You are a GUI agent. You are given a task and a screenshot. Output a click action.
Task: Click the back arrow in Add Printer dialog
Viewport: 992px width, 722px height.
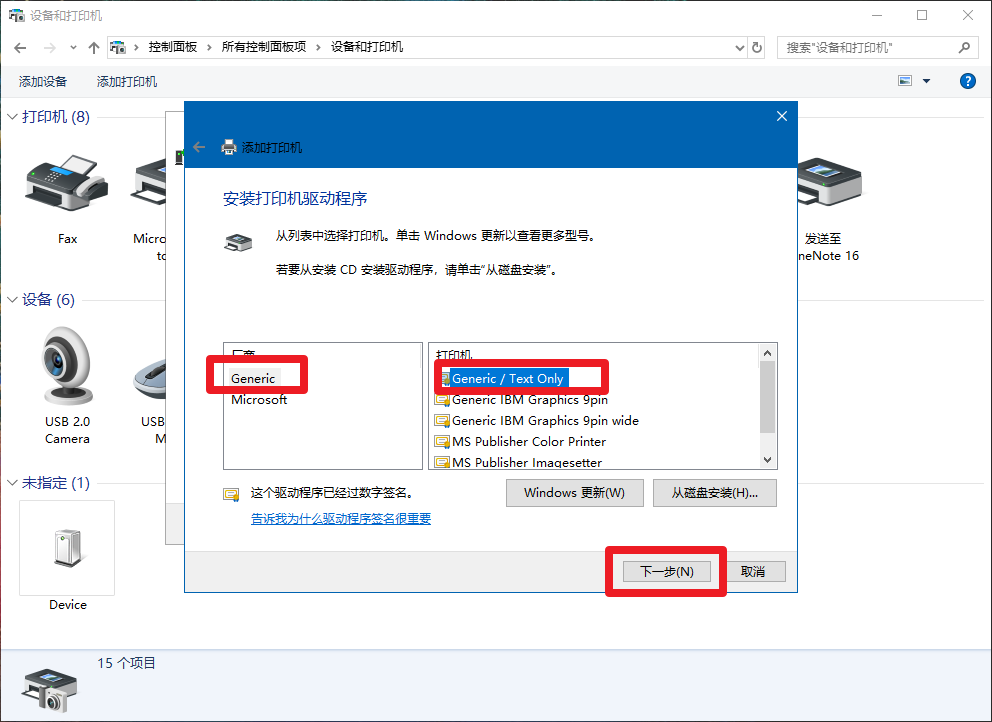pos(199,147)
